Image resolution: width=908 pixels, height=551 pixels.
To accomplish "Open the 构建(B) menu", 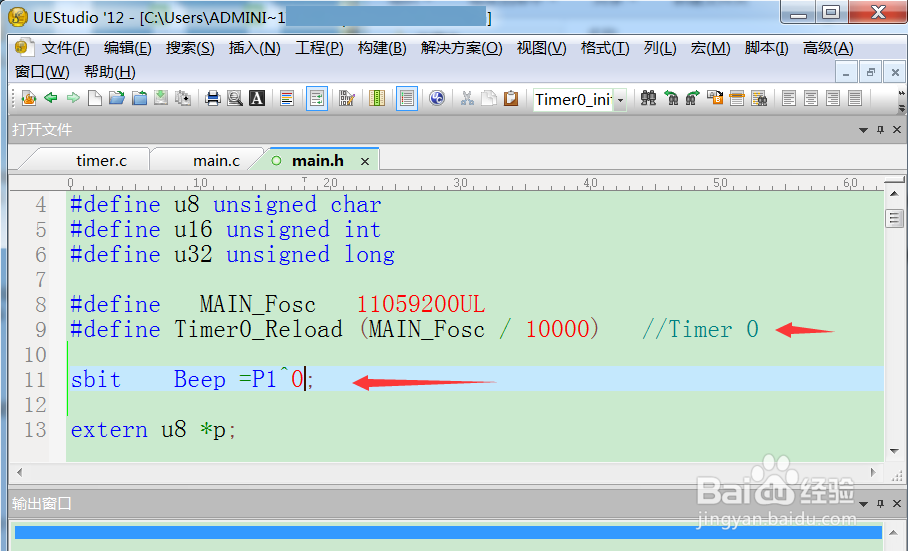I will 382,48.
